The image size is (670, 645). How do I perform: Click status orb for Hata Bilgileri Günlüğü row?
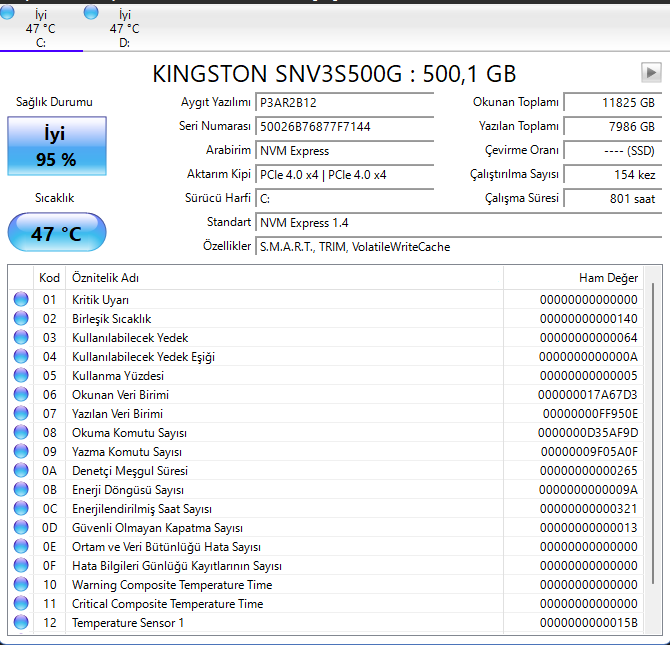[21, 565]
